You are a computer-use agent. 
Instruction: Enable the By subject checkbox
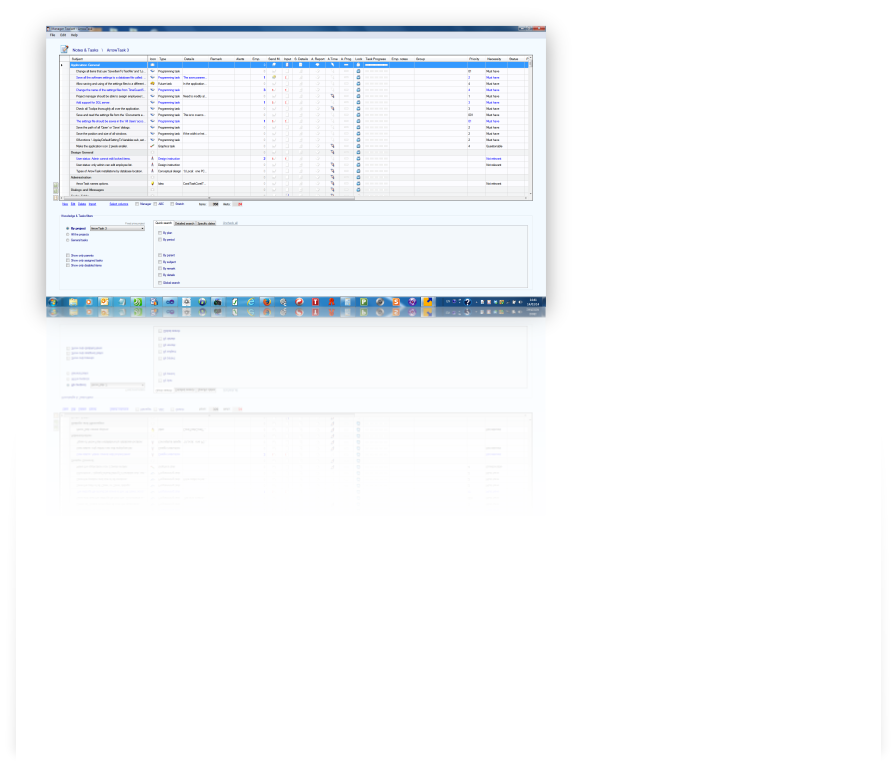tap(159, 262)
